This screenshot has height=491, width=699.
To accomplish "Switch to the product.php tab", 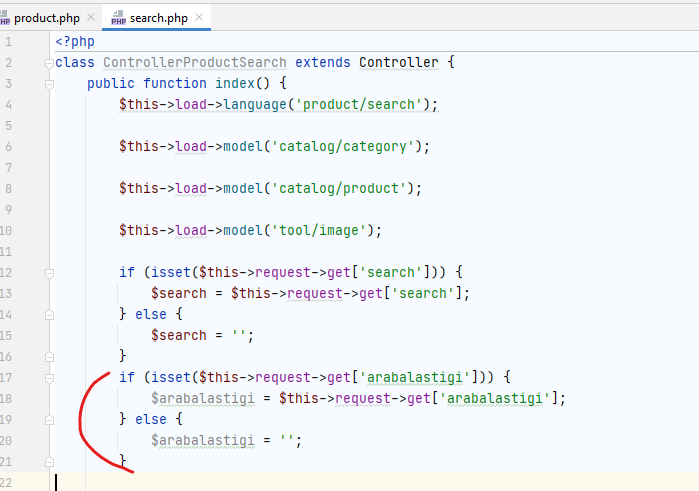I will [47, 18].
